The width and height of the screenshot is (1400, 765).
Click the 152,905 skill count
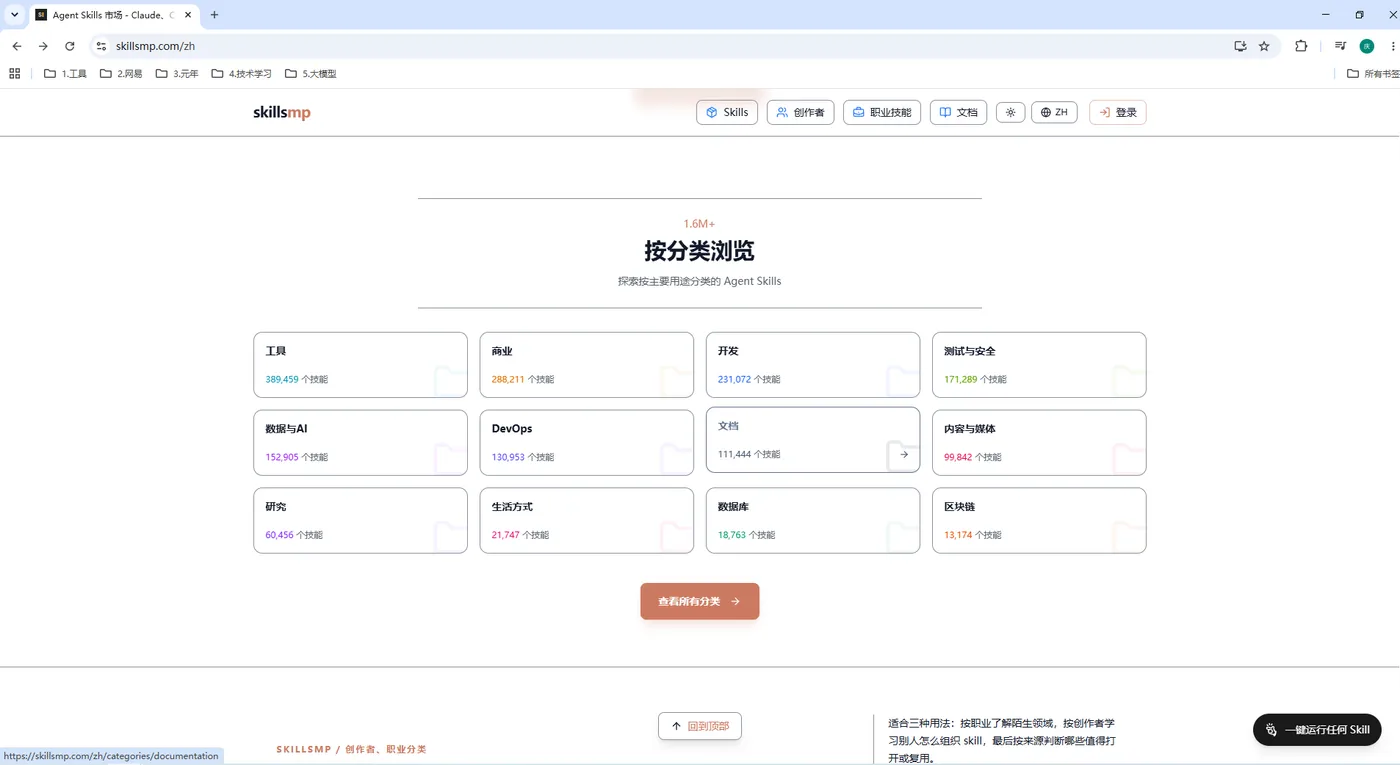282,457
